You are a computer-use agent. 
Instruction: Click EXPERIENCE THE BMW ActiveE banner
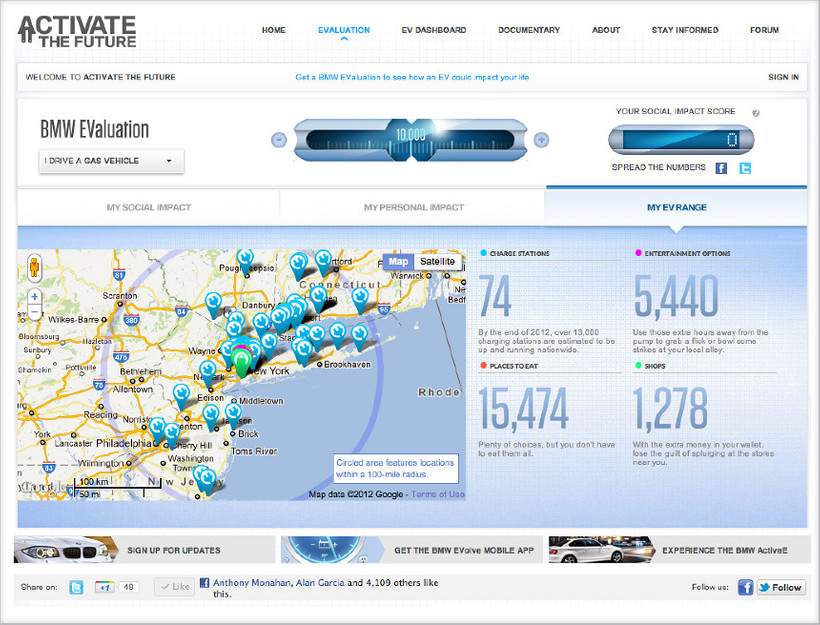coord(679,550)
